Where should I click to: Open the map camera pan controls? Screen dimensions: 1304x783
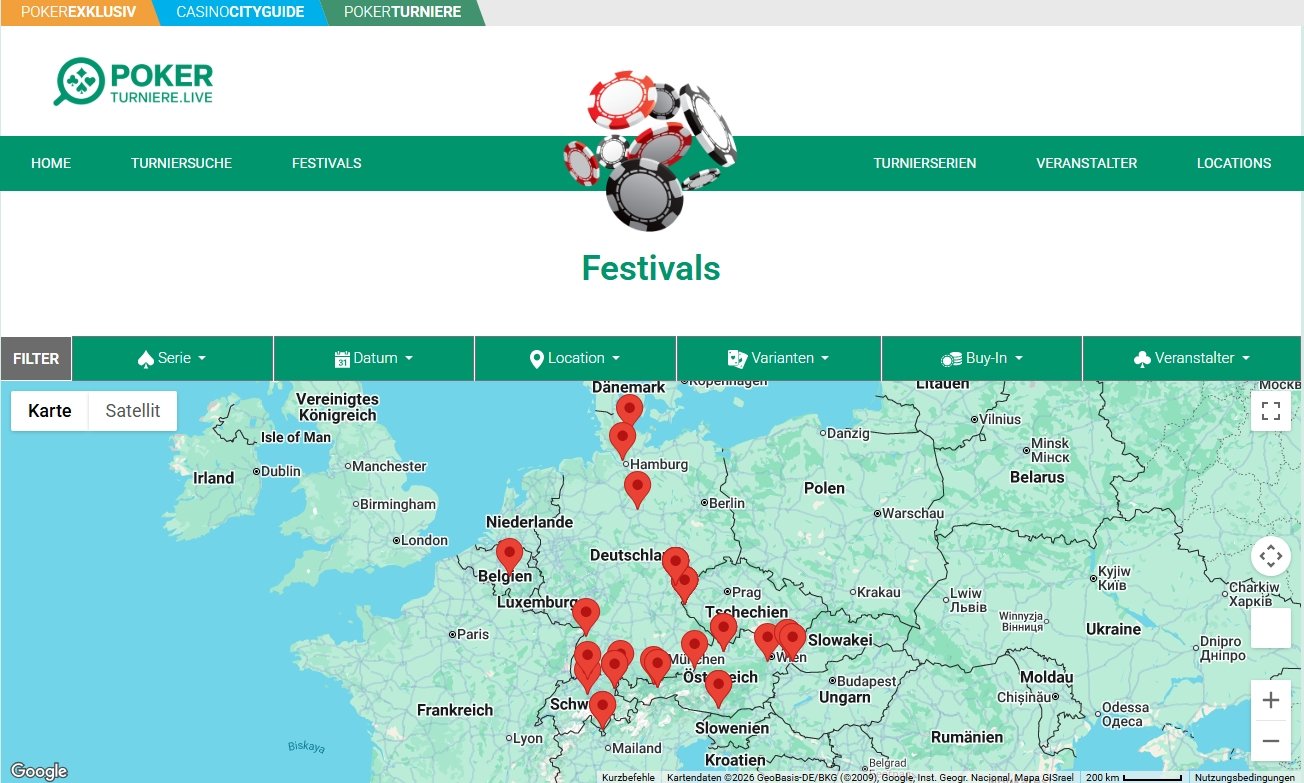pyautogui.click(x=1271, y=555)
